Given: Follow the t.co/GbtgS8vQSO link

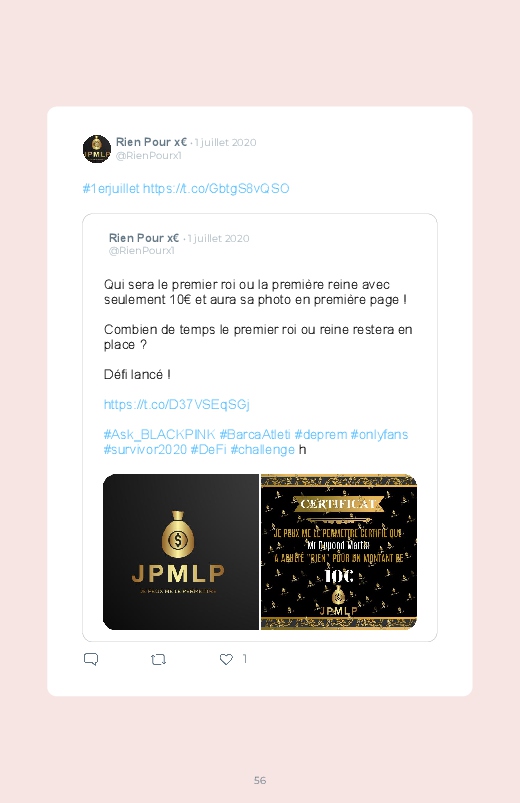Looking at the screenshot, I should pos(216,188).
